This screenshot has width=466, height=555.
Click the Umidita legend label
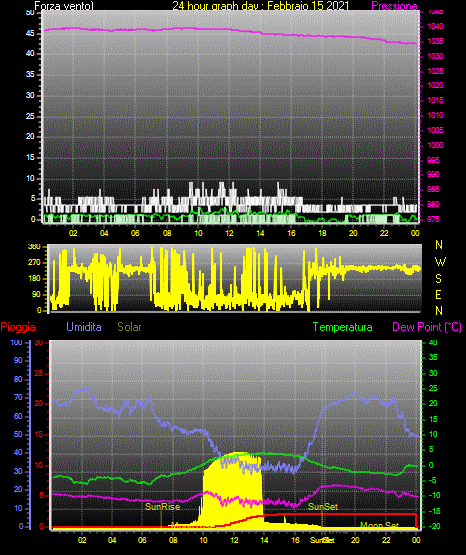point(84,327)
